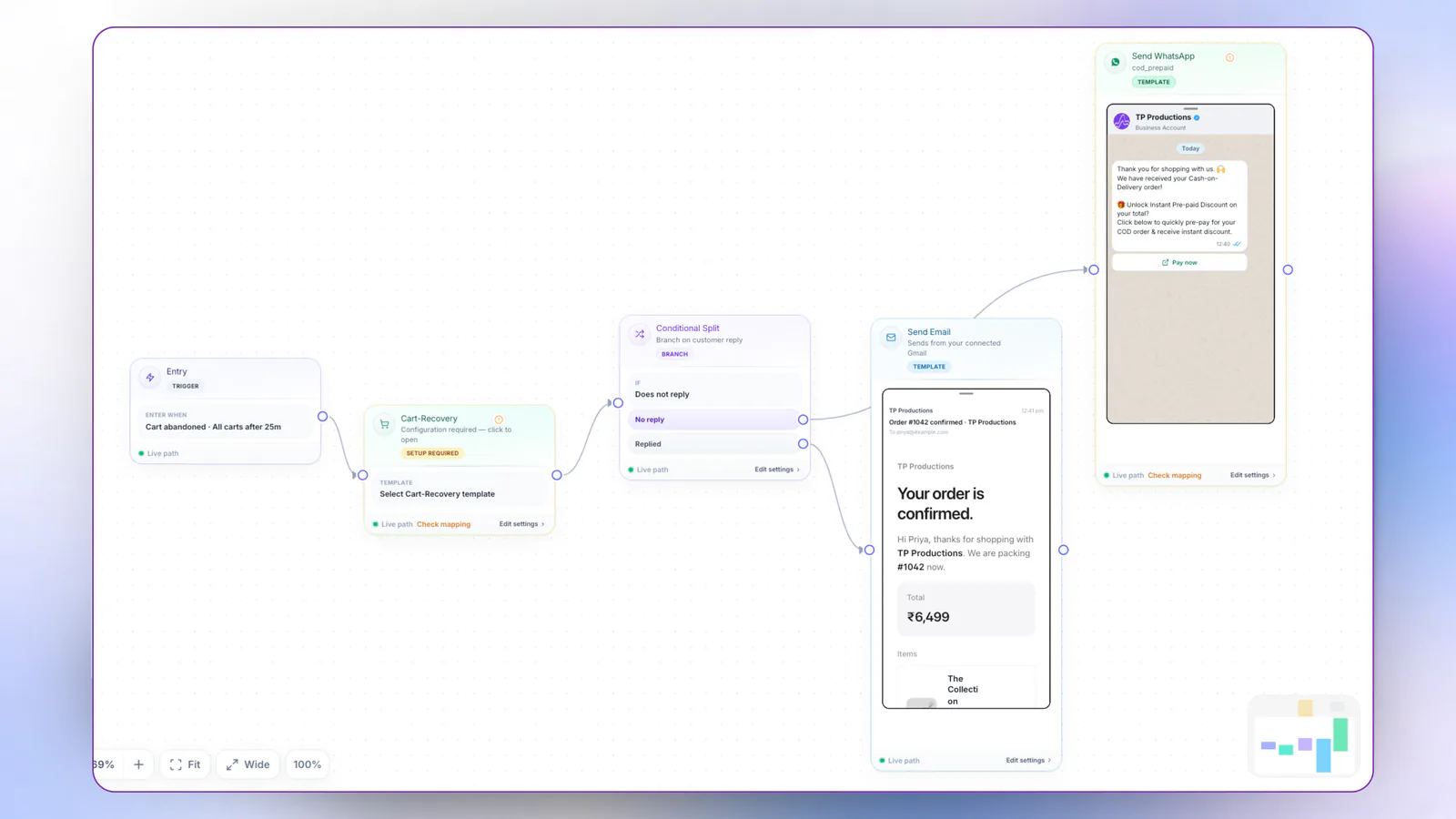The image size is (1456, 819).
Task: Click the Wide view button
Action: click(x=248, y=764)
